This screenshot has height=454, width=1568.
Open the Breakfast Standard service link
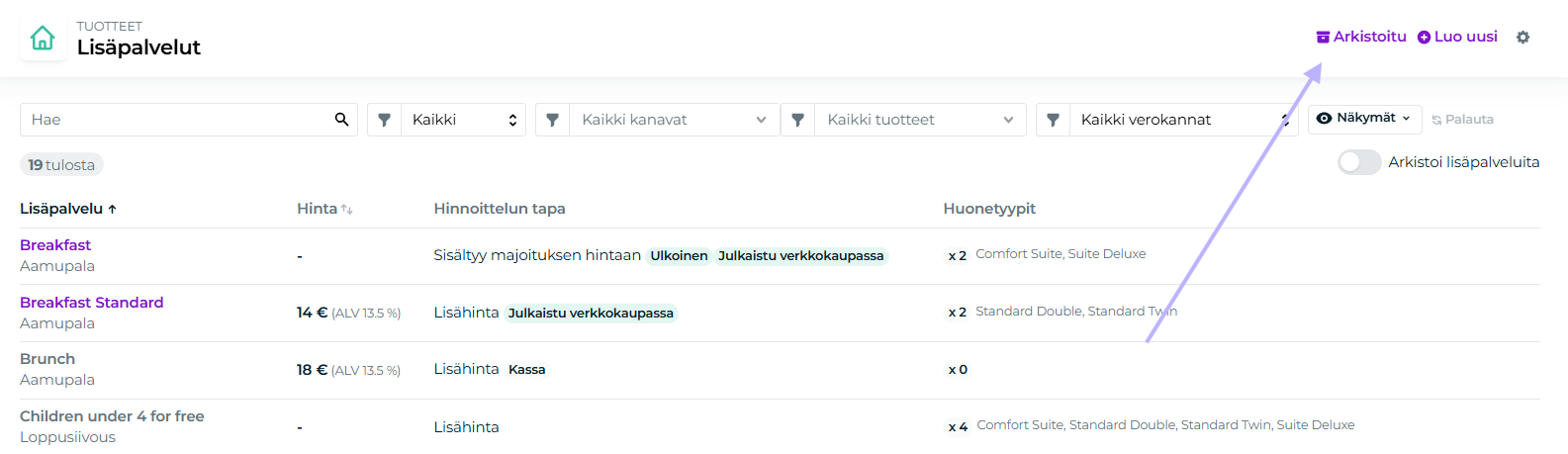91,303
